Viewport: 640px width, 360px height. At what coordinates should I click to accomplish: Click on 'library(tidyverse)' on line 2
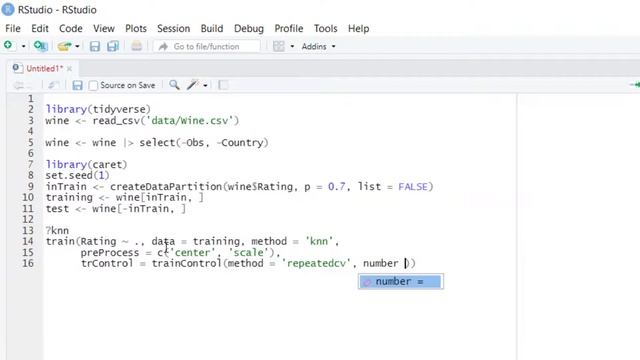(98, 109)
